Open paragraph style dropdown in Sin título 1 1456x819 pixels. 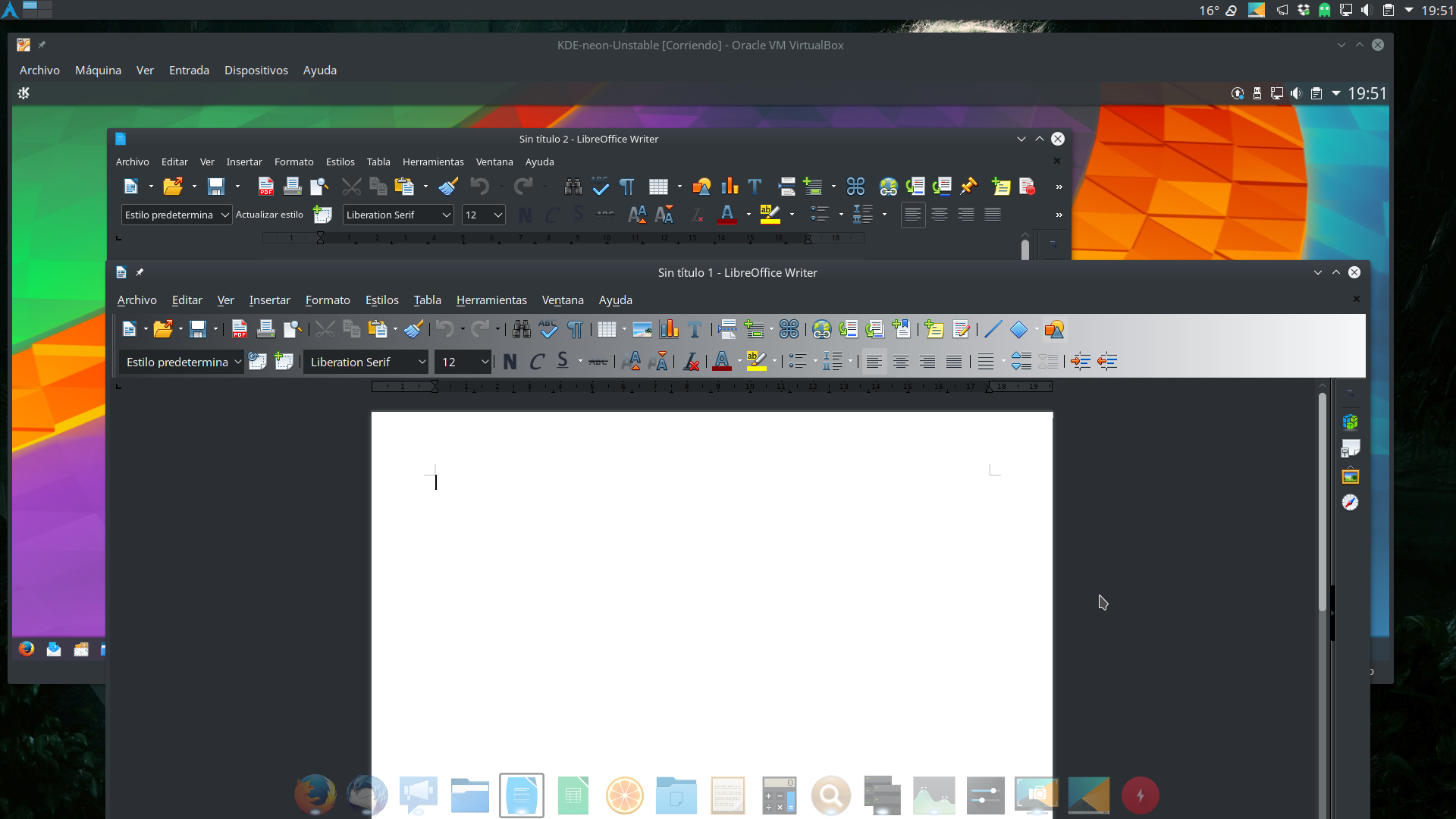coord(237,362)
